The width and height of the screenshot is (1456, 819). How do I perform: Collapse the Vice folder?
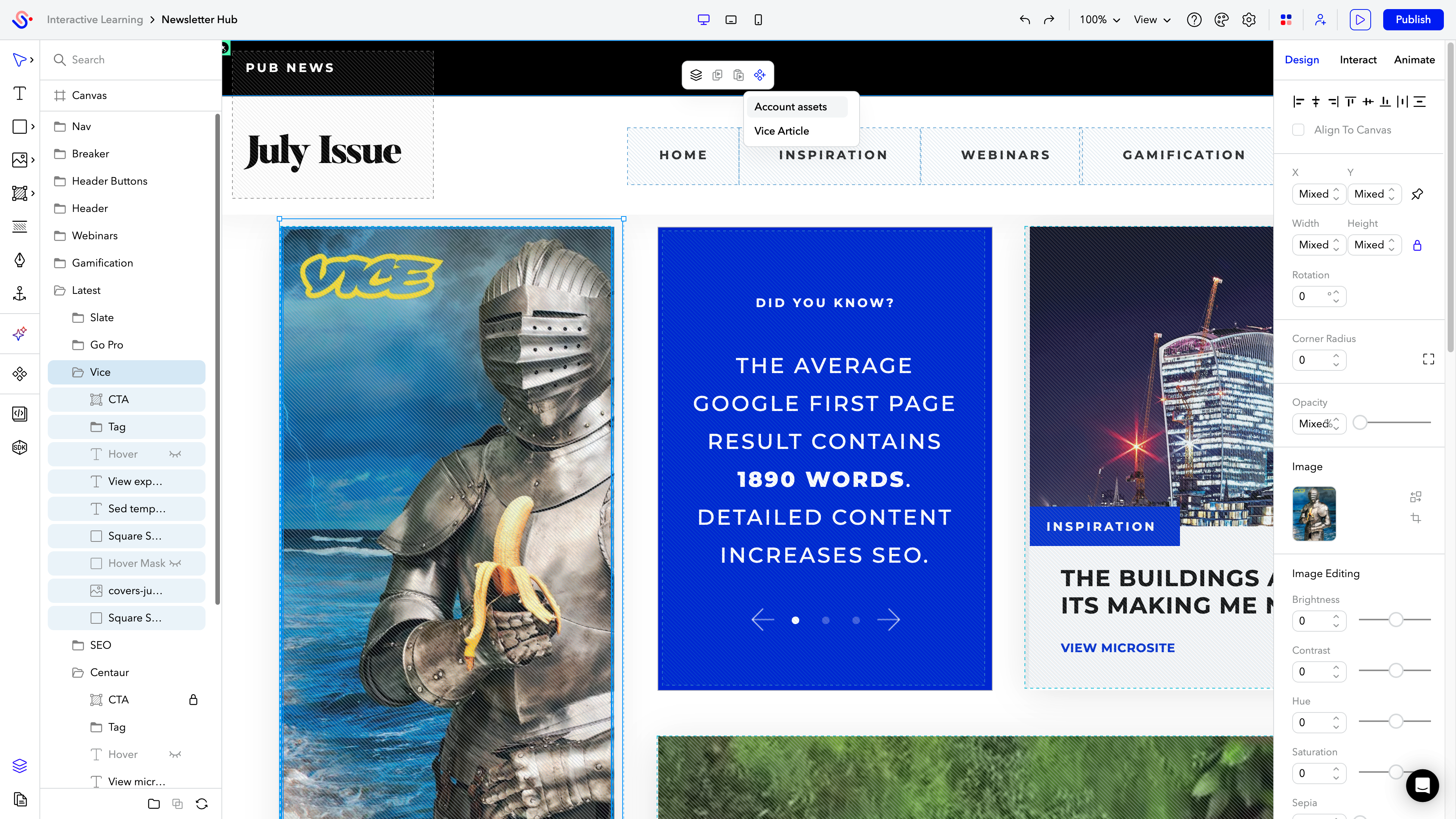coord(77,372)
